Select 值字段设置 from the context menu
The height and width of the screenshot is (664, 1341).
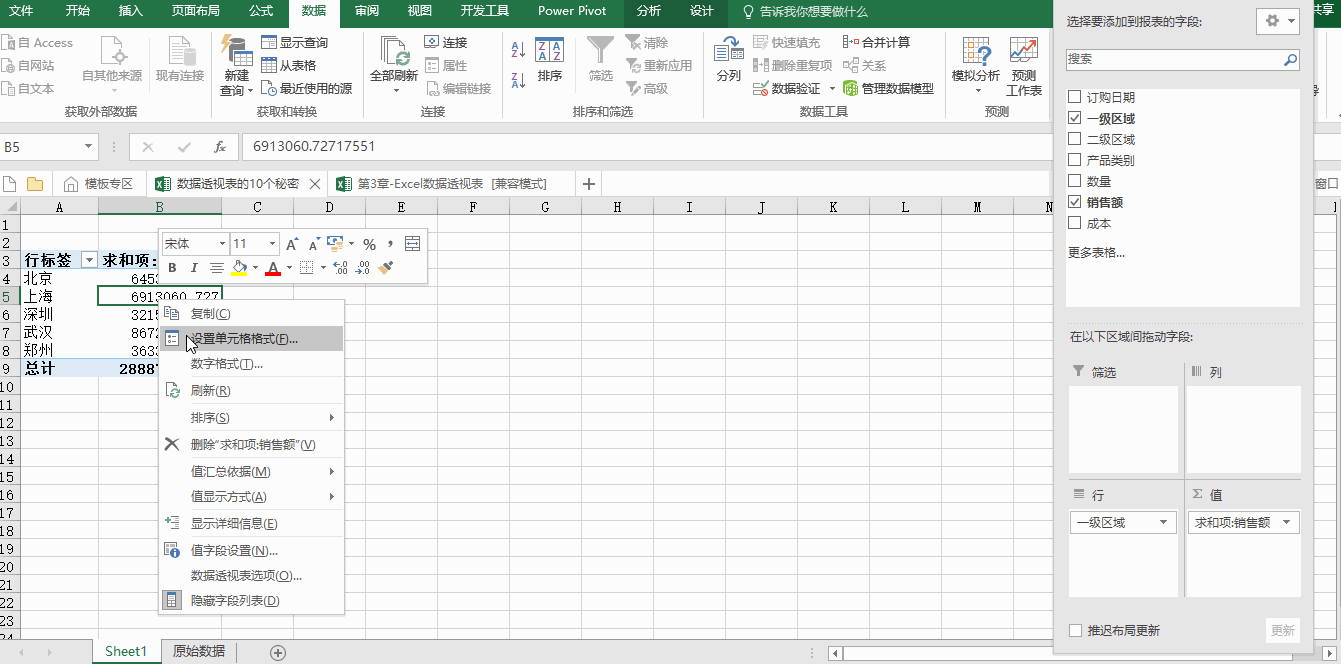point(234,550)
